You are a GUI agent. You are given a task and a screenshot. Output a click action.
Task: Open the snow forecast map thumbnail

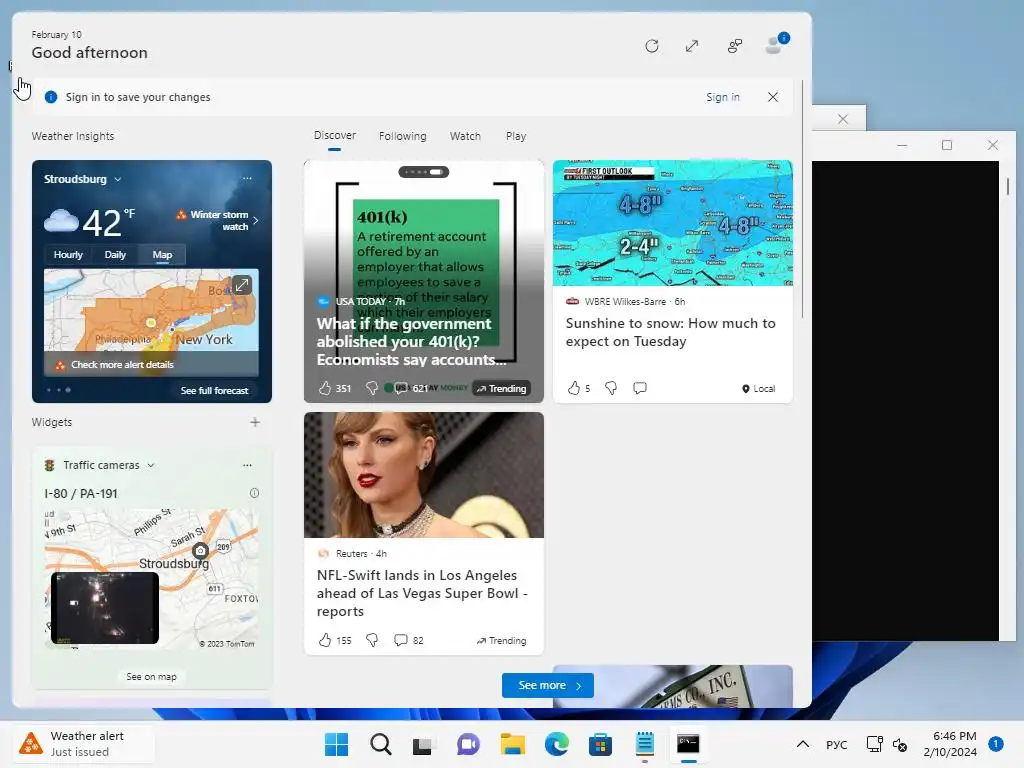(x=673, y=223)
